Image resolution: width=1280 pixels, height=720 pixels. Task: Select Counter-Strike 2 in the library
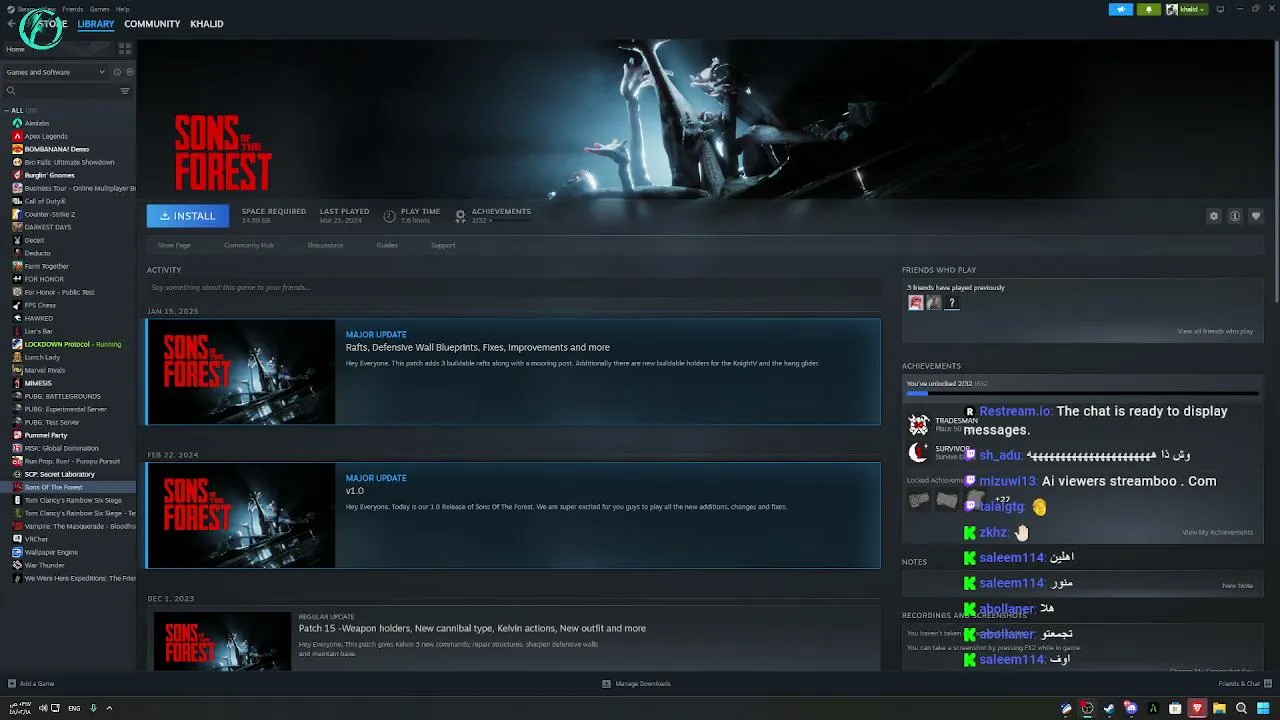click(x=50, y=214)
